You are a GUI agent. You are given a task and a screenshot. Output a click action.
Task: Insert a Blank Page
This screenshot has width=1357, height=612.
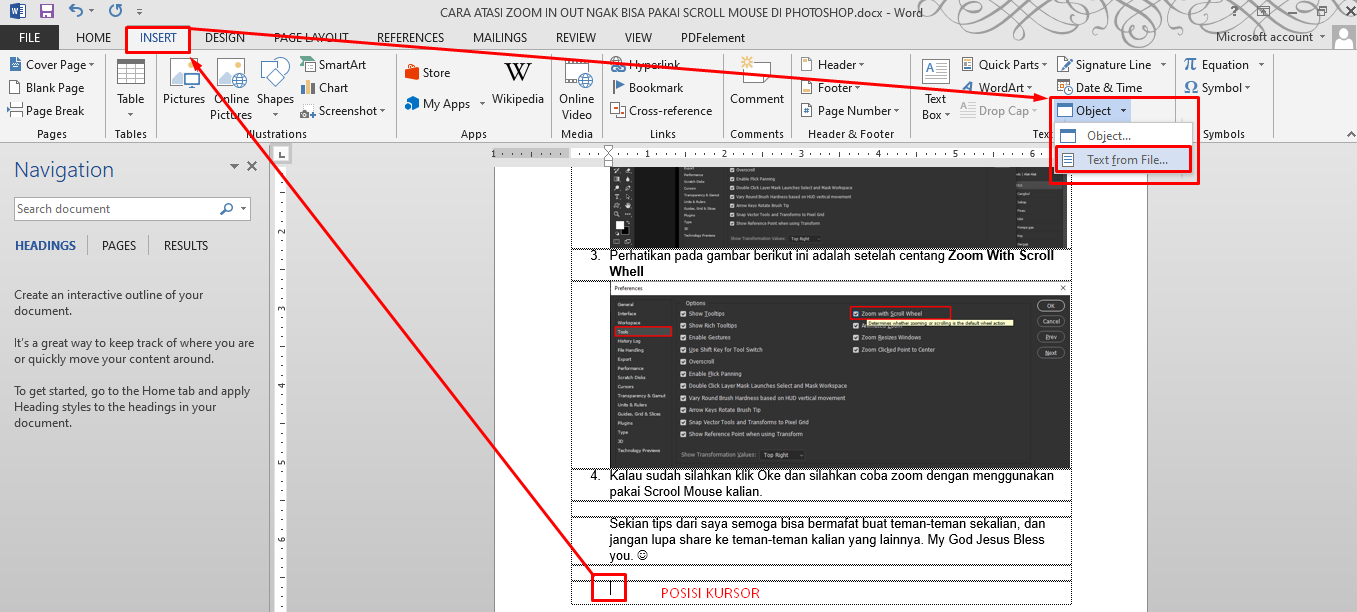47,88
